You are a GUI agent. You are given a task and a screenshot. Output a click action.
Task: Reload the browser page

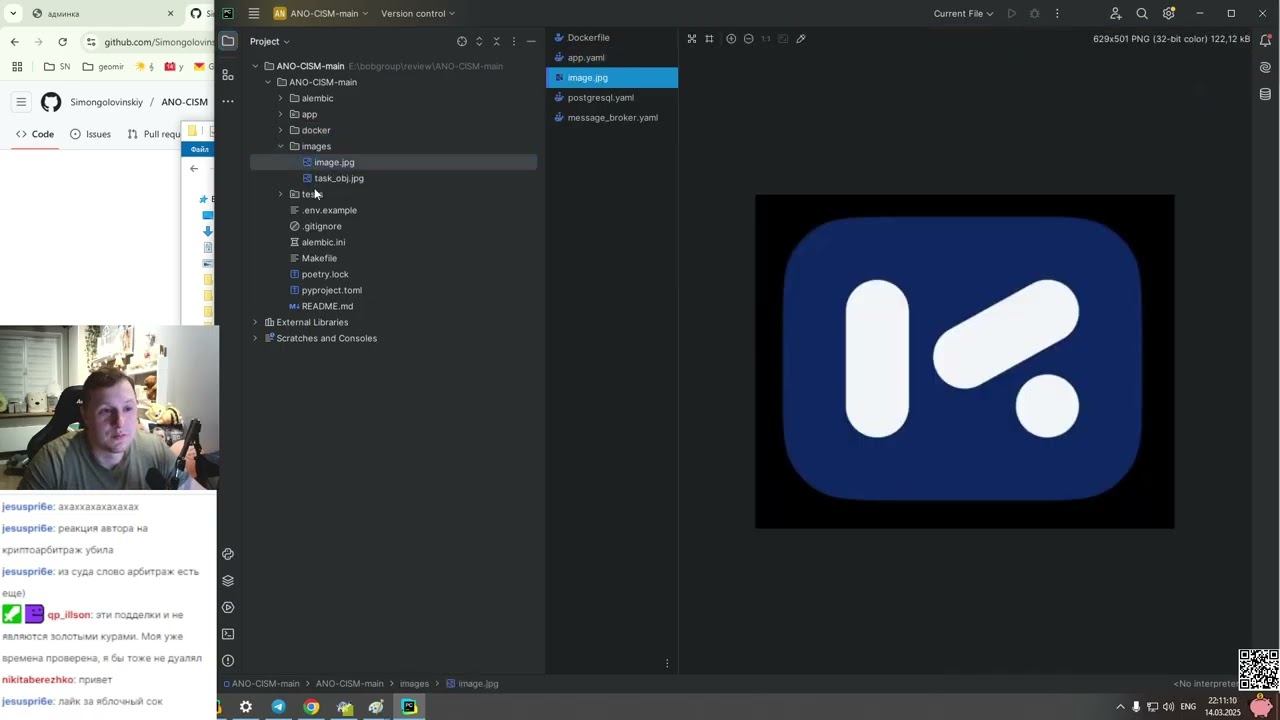pos(62,42)
